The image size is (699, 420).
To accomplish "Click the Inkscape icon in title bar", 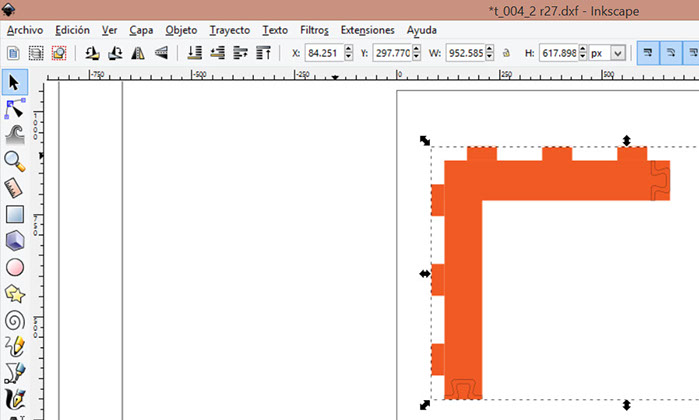I will pos(8,9).
